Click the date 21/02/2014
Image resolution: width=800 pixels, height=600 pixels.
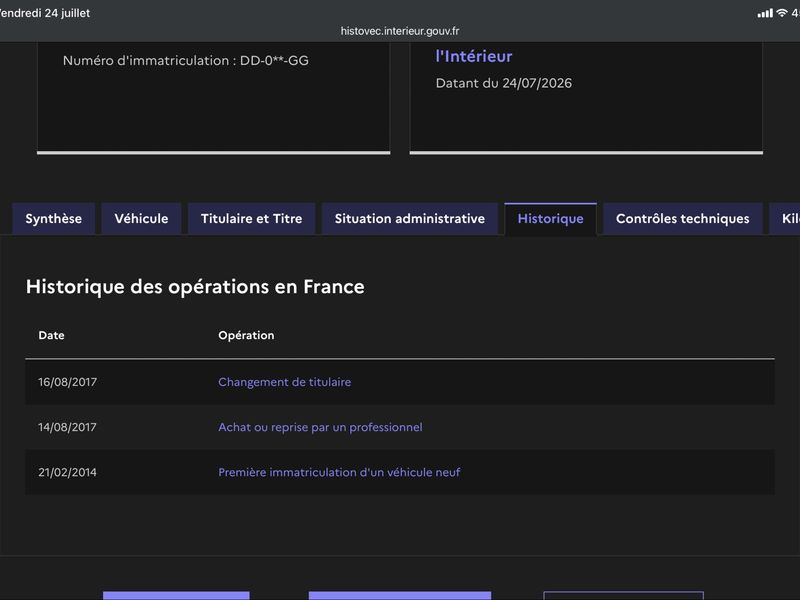pos(67,472)
